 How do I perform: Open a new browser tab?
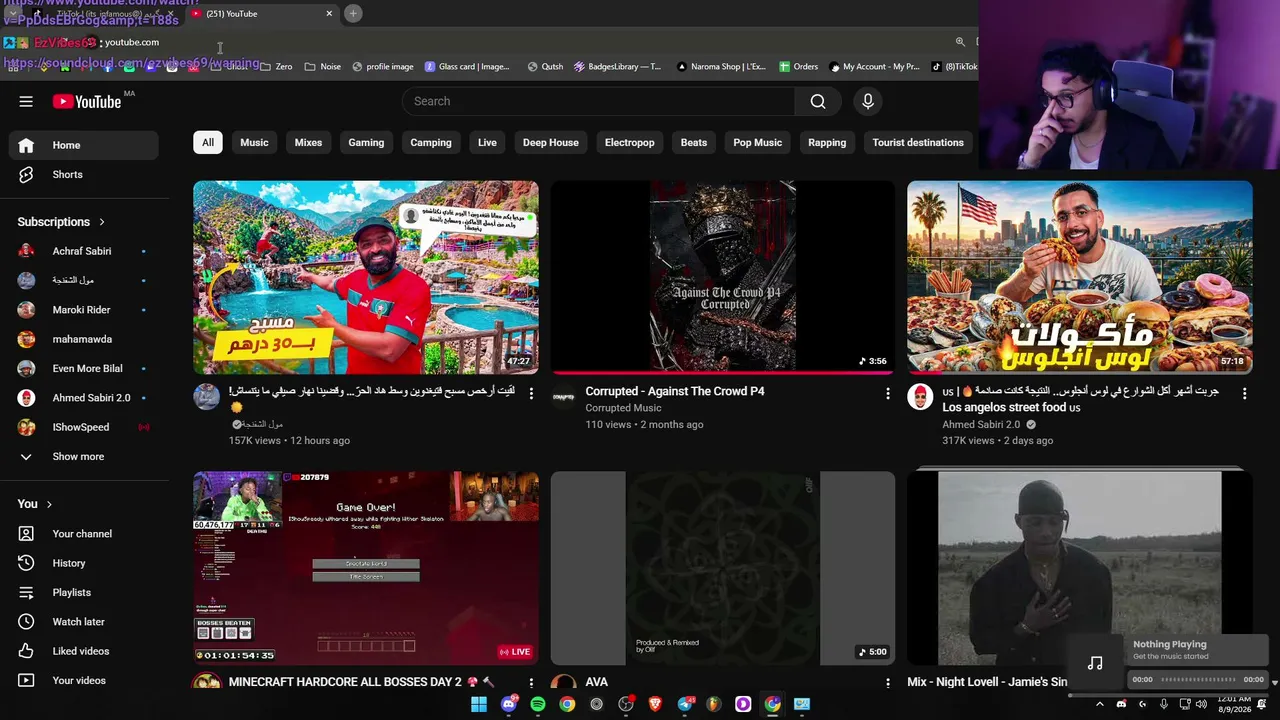click(x=353, y=13)
